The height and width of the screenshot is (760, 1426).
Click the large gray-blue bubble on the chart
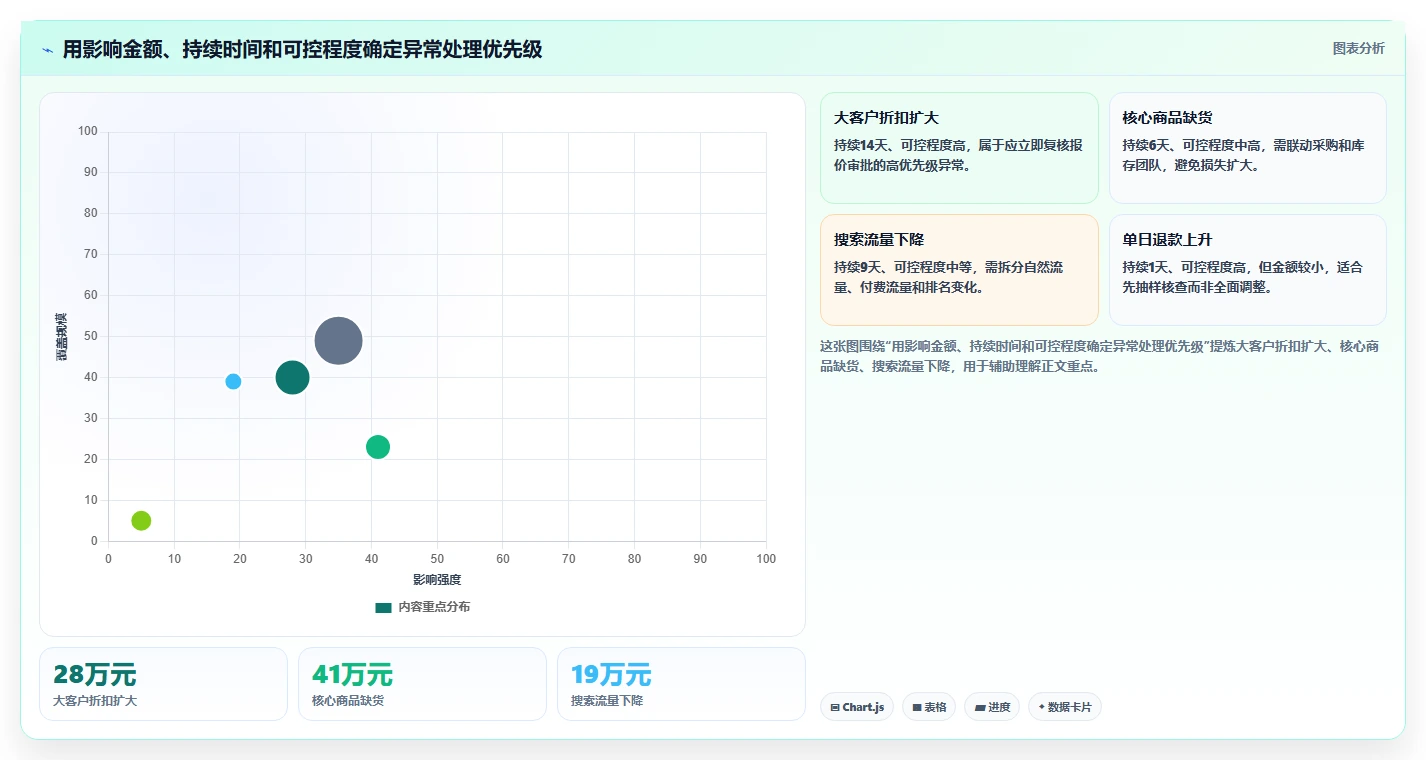(338, 340)
